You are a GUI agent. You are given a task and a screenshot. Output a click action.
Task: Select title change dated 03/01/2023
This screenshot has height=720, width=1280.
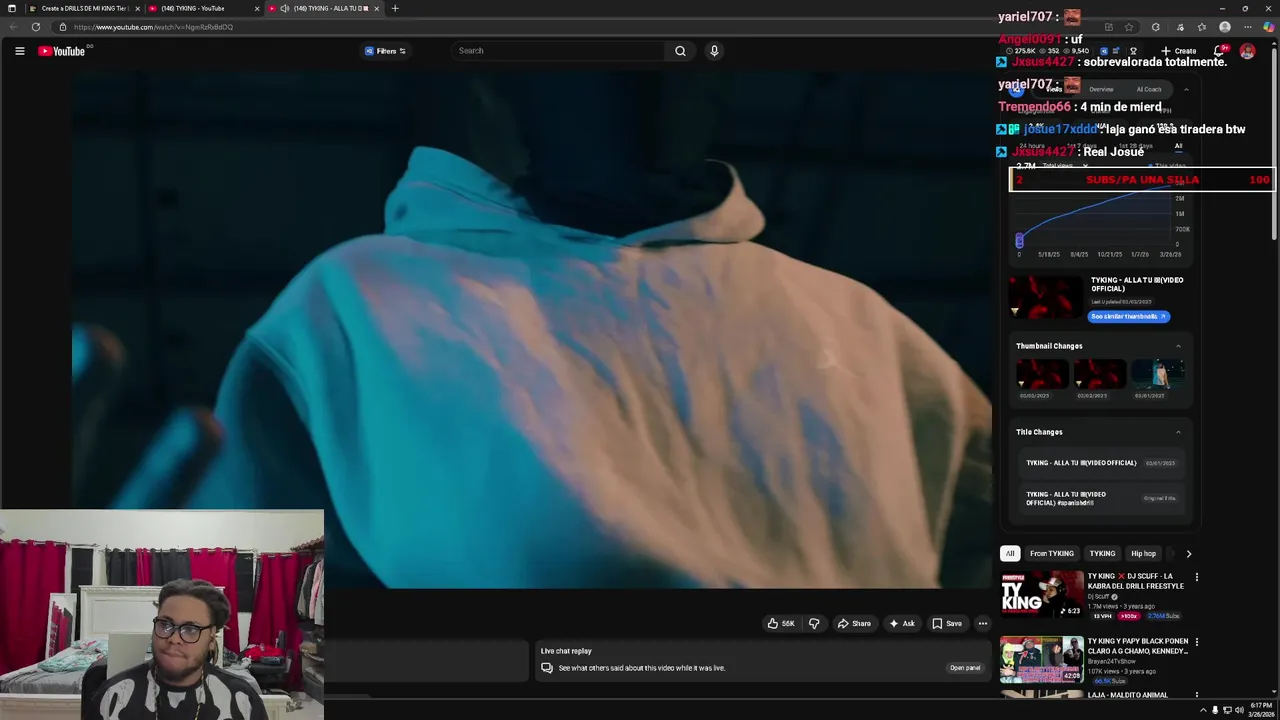[1100, 463]
